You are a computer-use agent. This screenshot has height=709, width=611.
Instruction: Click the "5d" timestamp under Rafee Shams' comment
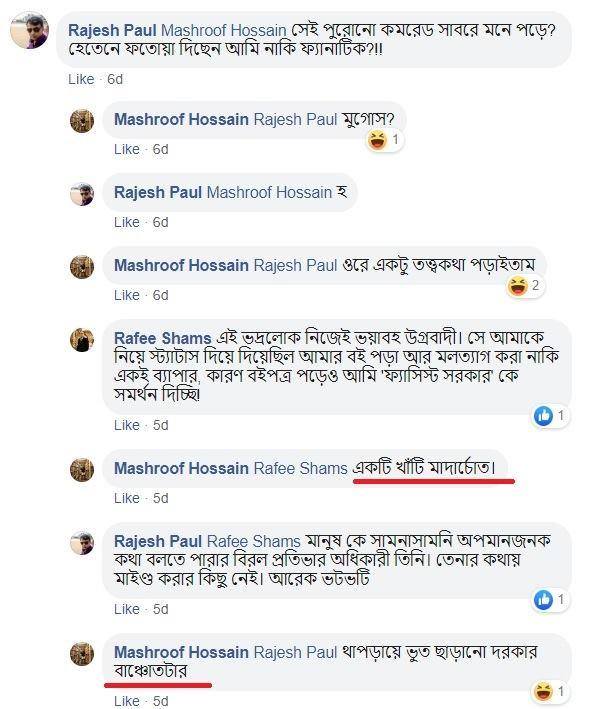coord(160,425)
